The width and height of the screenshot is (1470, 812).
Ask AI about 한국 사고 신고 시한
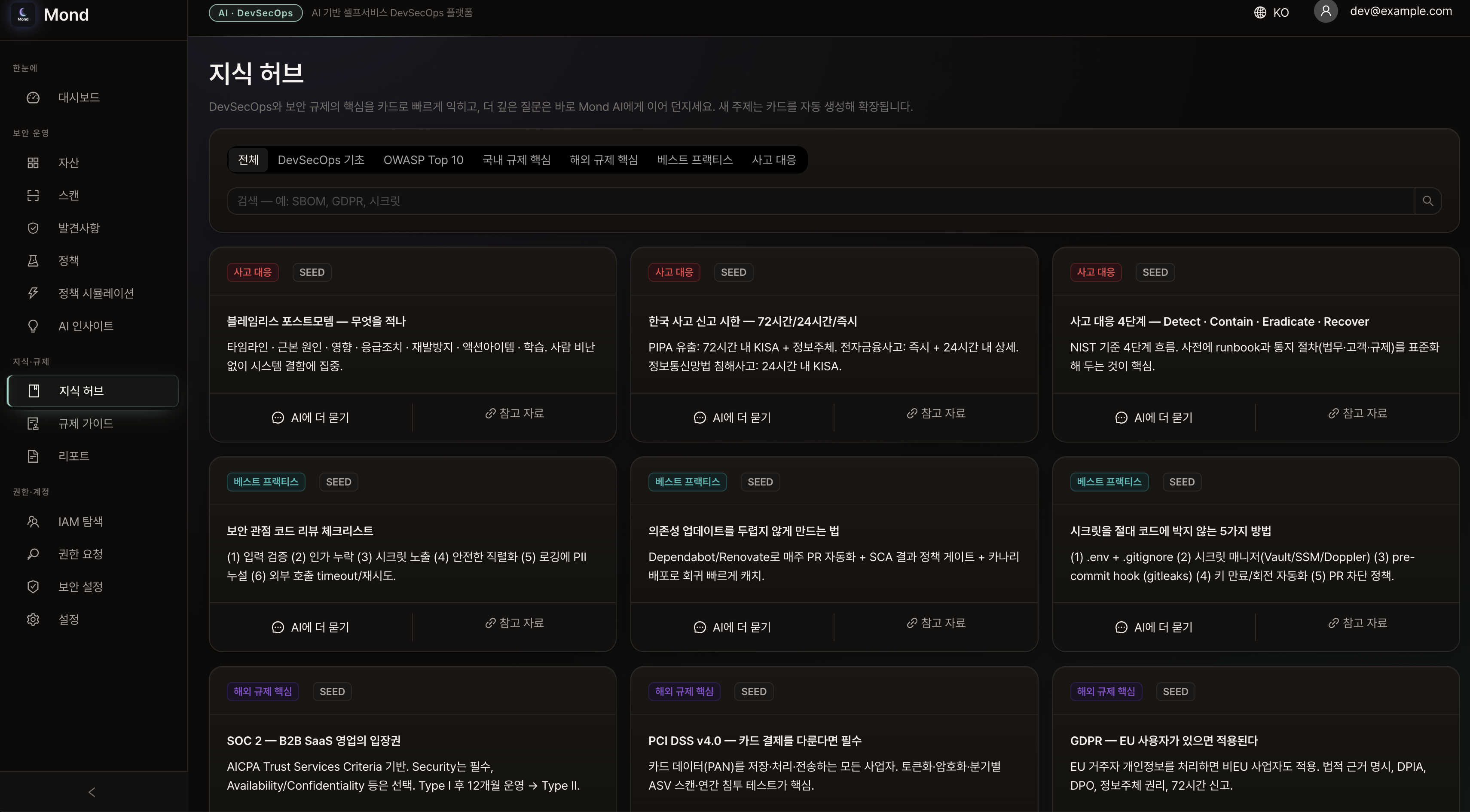point(733,418)
